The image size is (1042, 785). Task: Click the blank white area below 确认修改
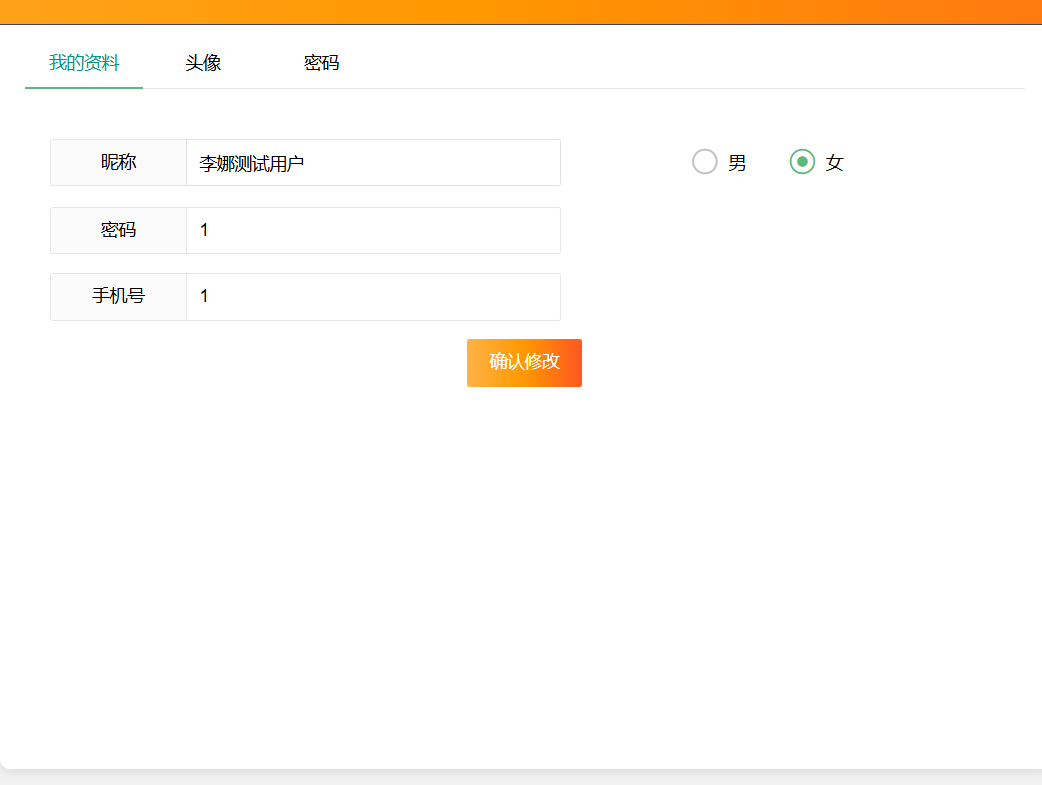coord(524,560)
